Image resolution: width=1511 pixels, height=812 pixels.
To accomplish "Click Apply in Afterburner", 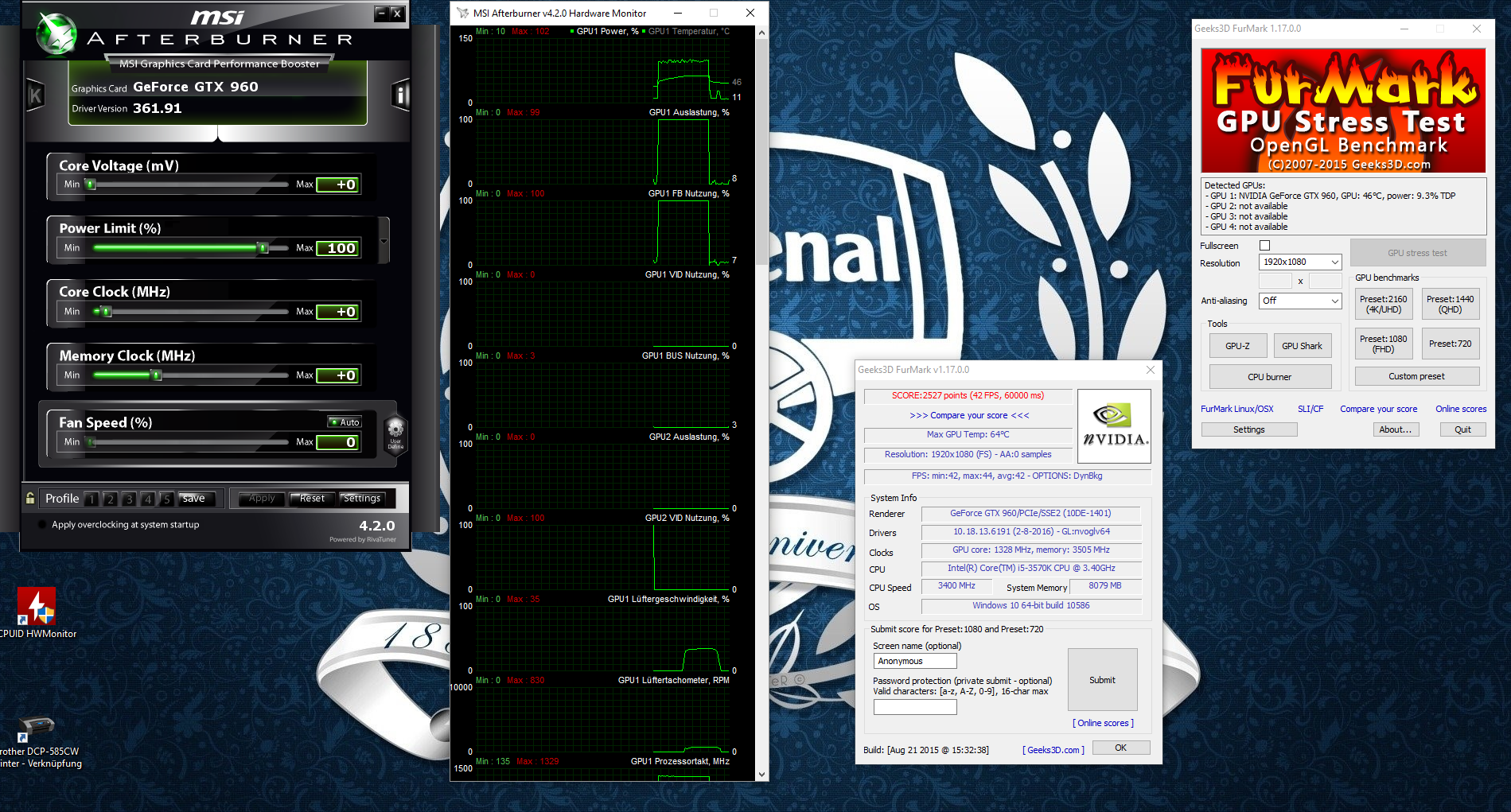I will pyautogui.click(x=262, y=499).
